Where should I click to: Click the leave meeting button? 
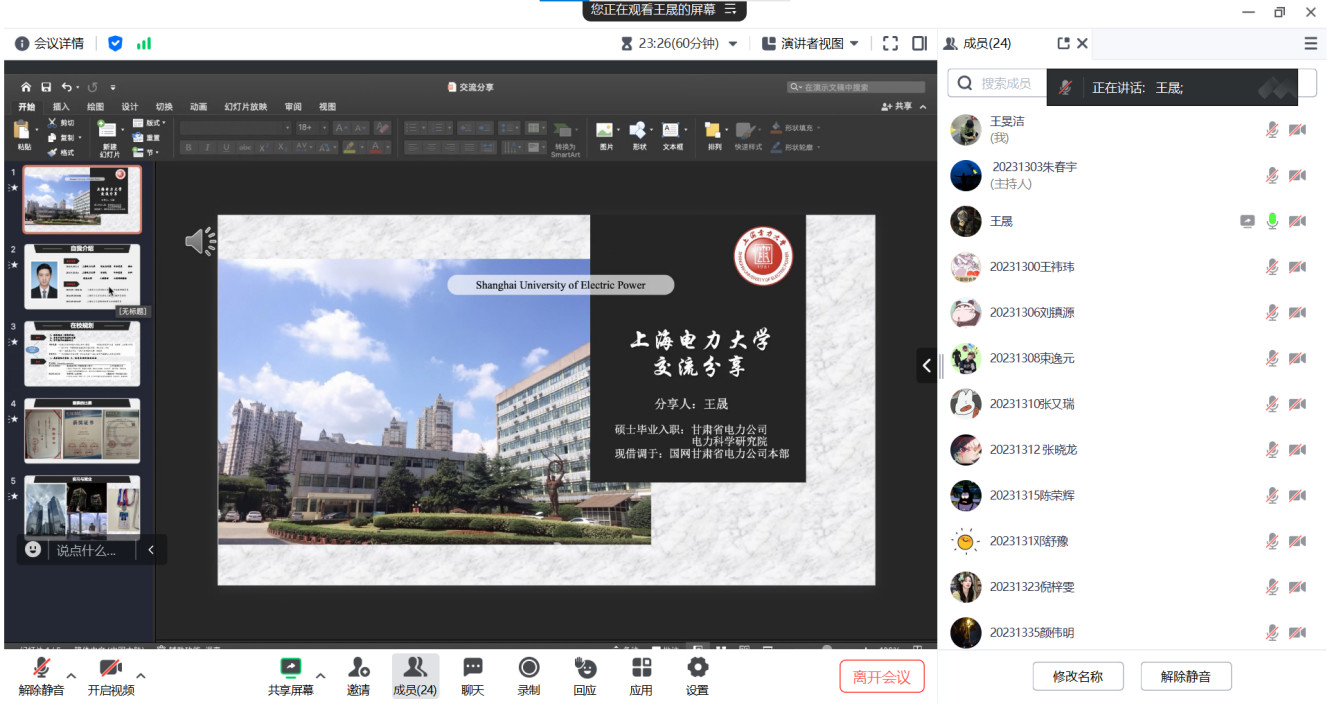click(882, 677)
